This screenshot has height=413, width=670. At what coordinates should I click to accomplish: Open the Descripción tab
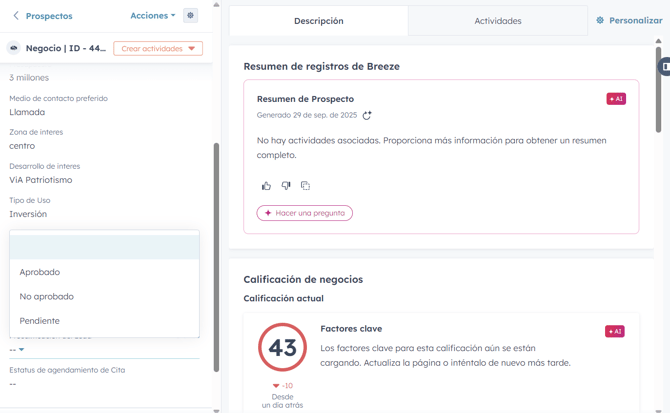(318, 21)
